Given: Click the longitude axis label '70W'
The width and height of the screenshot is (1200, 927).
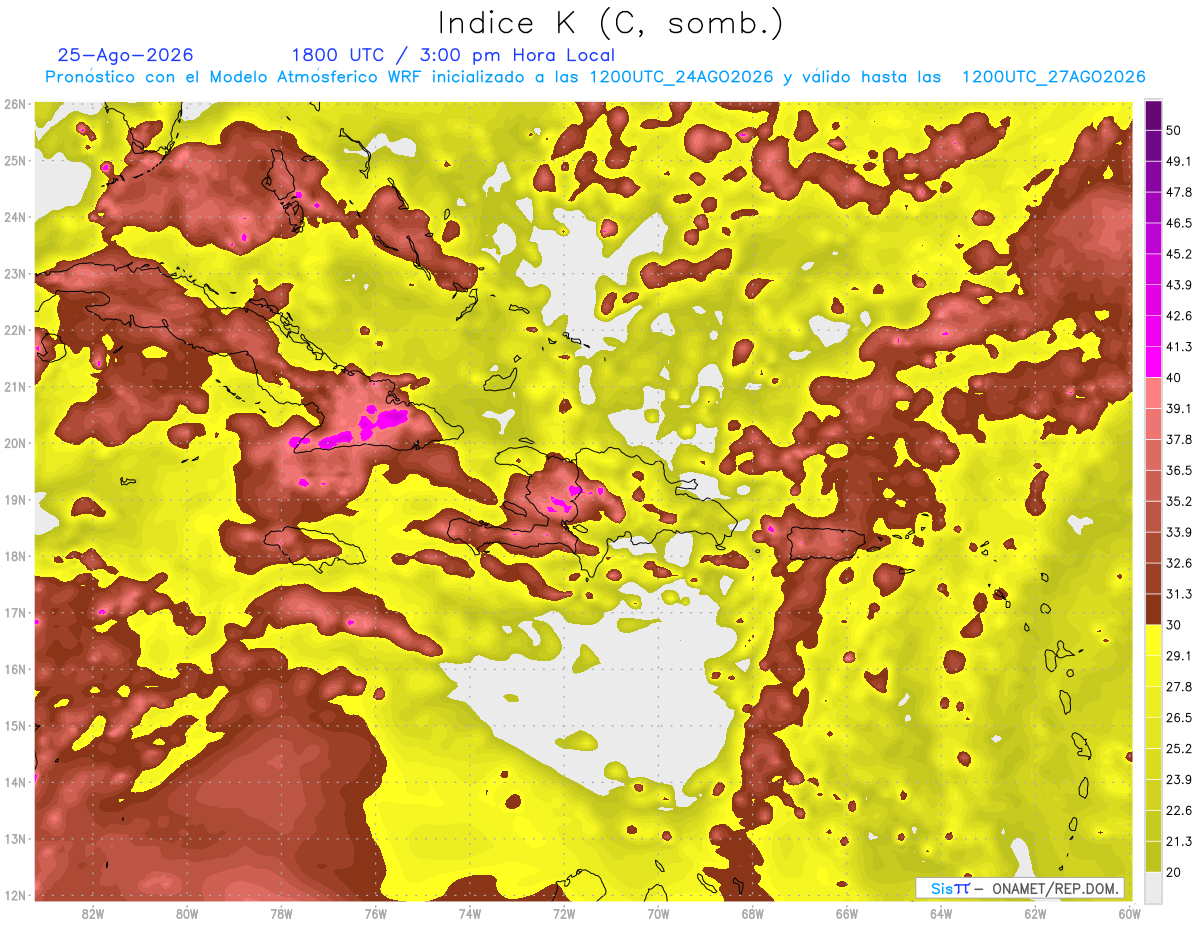Looking at the screenshot, I should click(658, 914).
